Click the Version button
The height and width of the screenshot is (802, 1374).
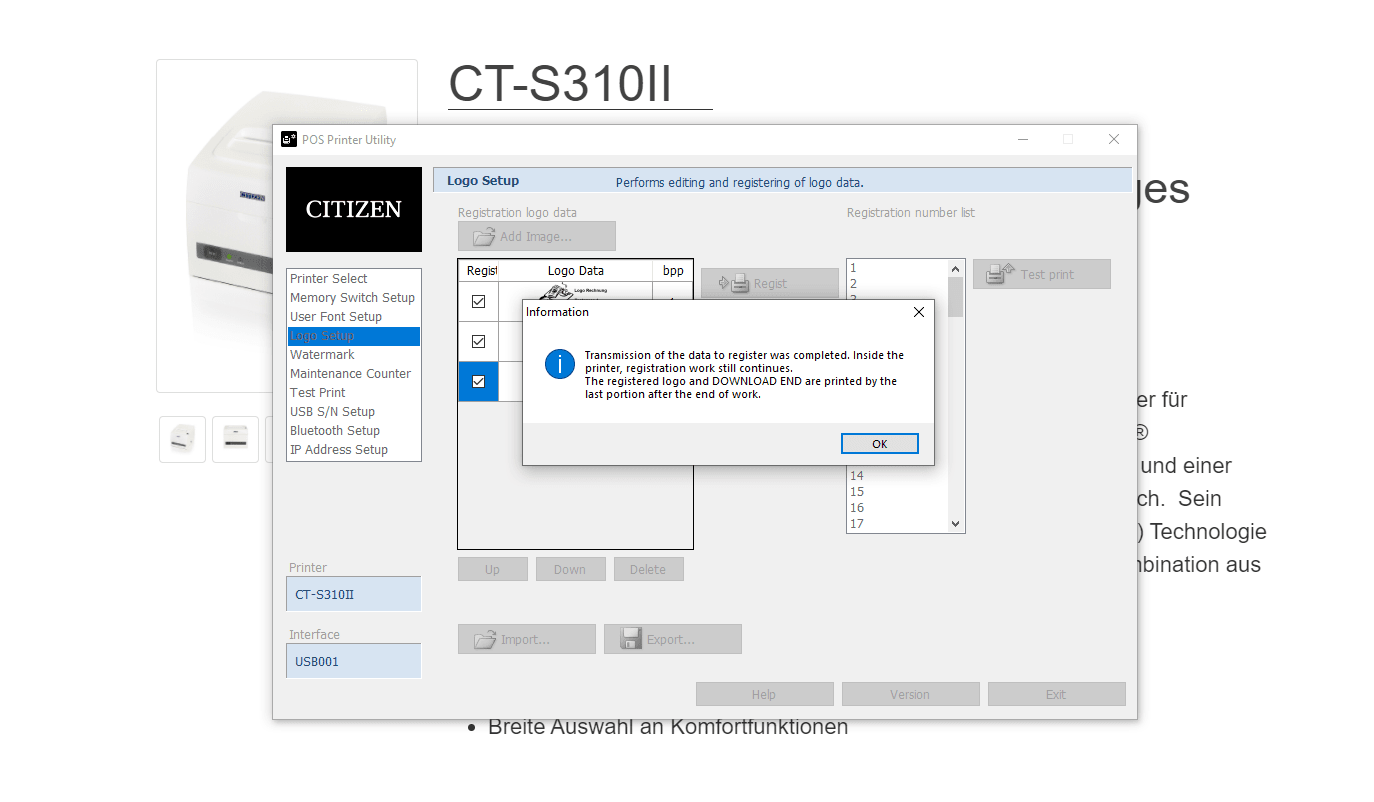[911, 694]
